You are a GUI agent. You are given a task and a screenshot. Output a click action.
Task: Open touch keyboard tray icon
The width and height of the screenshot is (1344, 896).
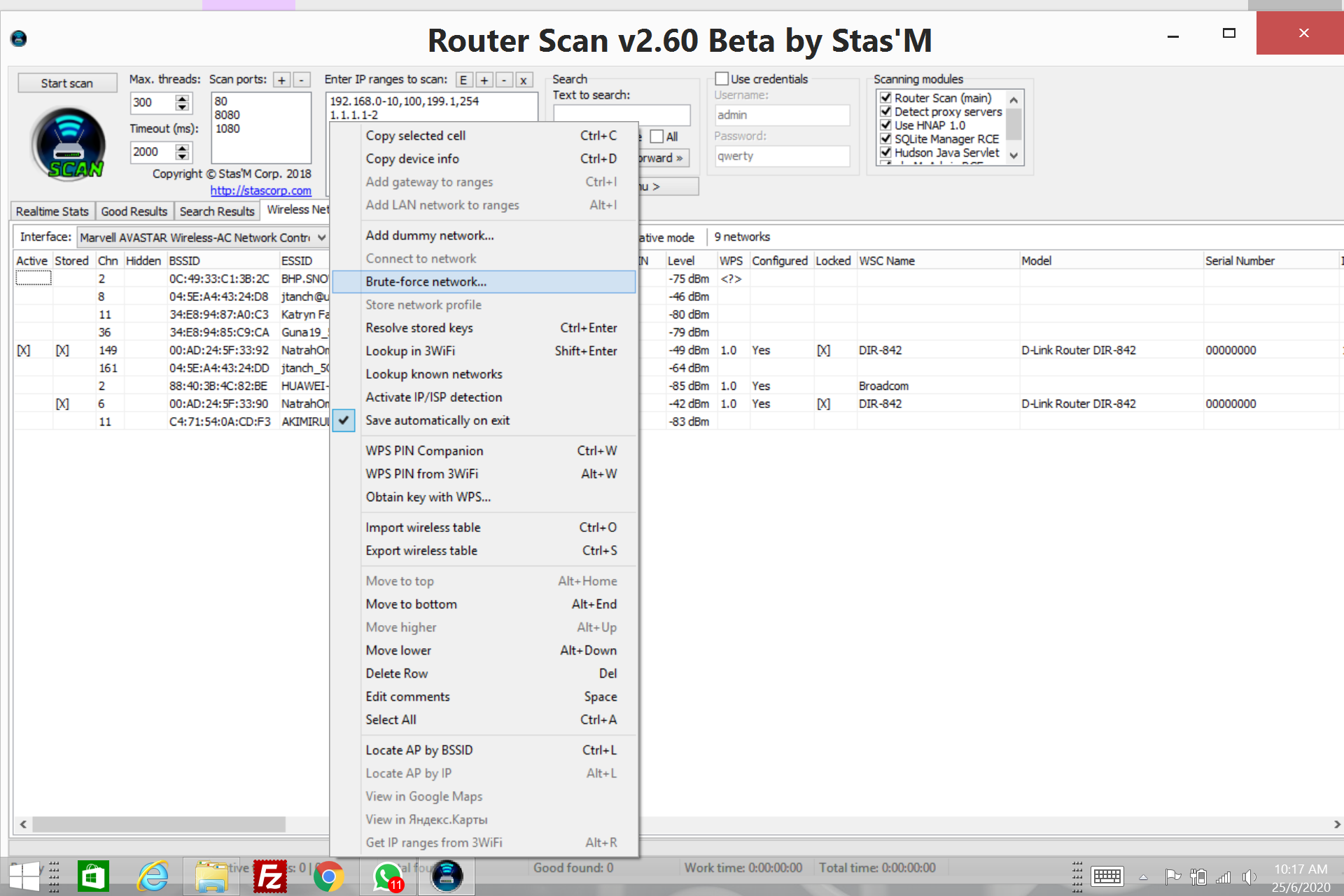(x=1107, y=876)
